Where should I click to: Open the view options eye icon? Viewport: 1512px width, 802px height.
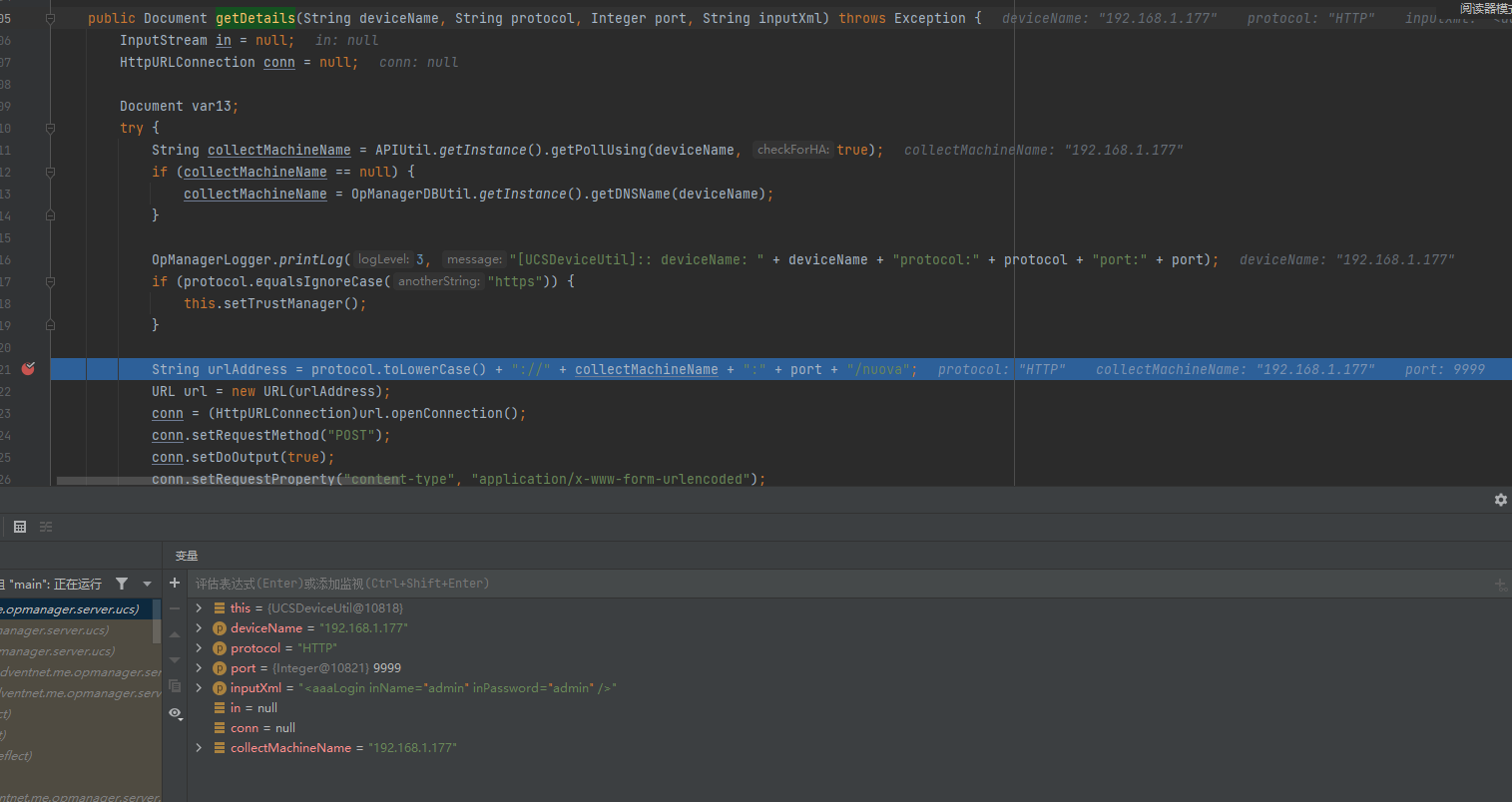pyautogui.click(x=175, y=713)
